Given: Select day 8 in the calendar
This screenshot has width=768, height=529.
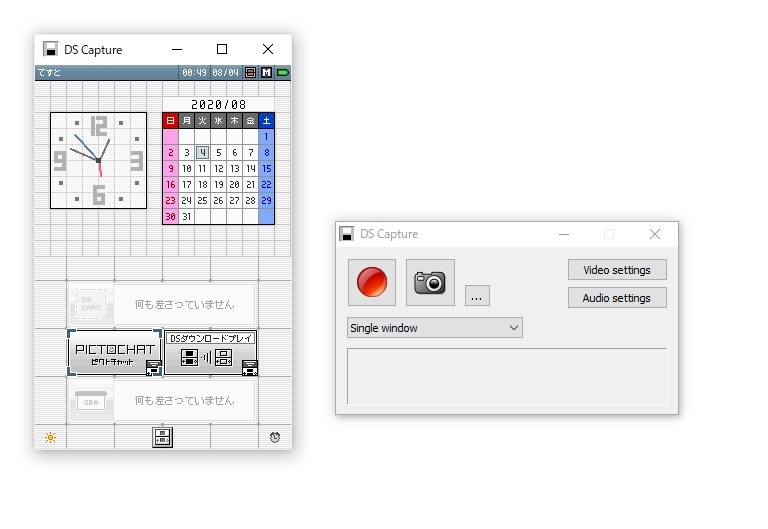Looking at the screenshot, I should (x=266, y=152).
